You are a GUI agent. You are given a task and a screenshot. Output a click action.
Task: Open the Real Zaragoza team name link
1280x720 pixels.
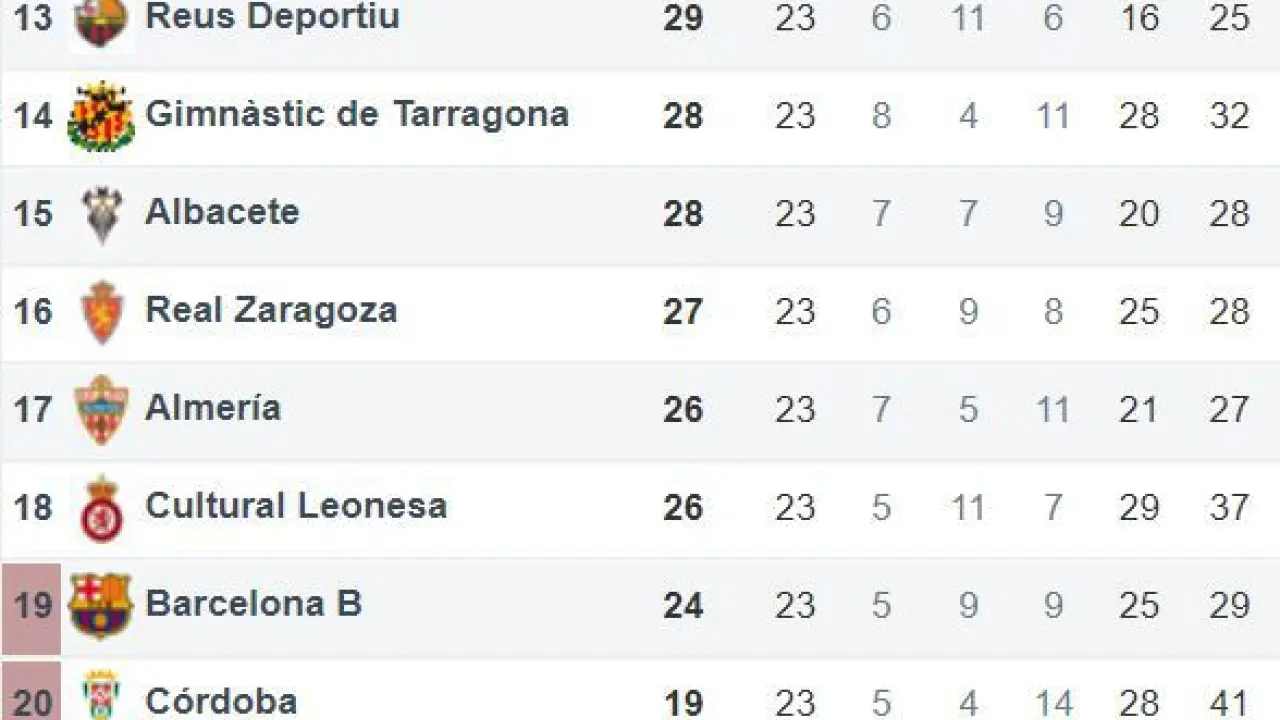pyautogui.click(x=271, y=310)
